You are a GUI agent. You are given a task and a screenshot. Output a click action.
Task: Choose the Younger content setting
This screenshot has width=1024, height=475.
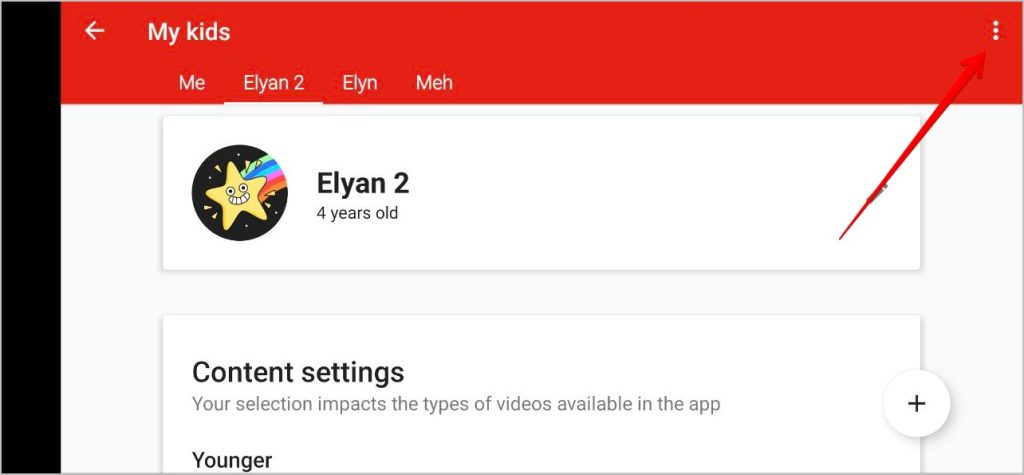(232, 460)
